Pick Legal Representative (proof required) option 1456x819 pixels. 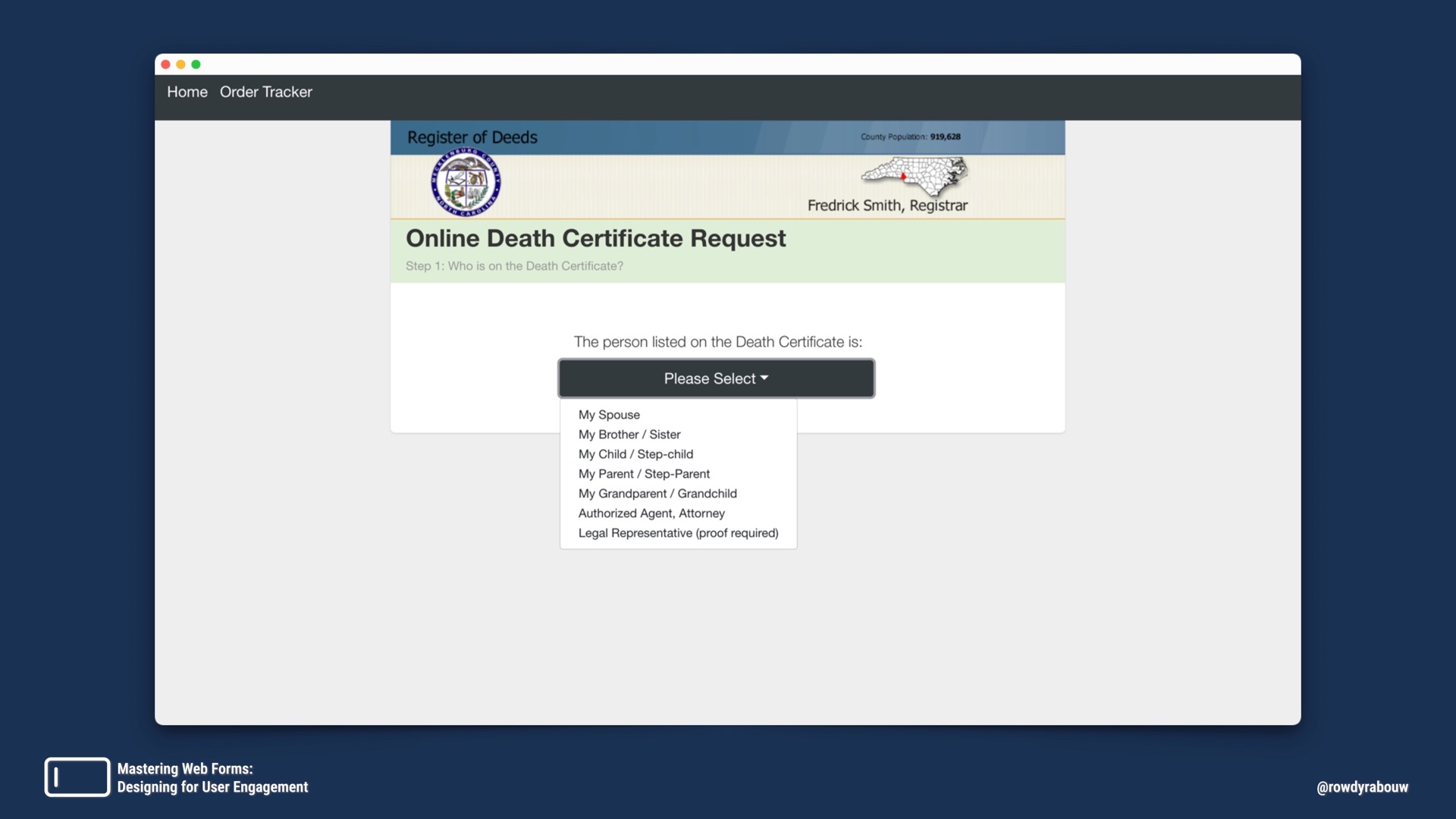[x=678, y=533]
